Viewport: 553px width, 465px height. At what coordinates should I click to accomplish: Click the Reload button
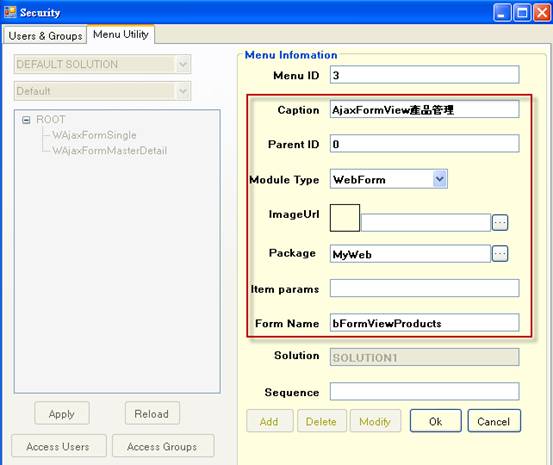(152, 413)
